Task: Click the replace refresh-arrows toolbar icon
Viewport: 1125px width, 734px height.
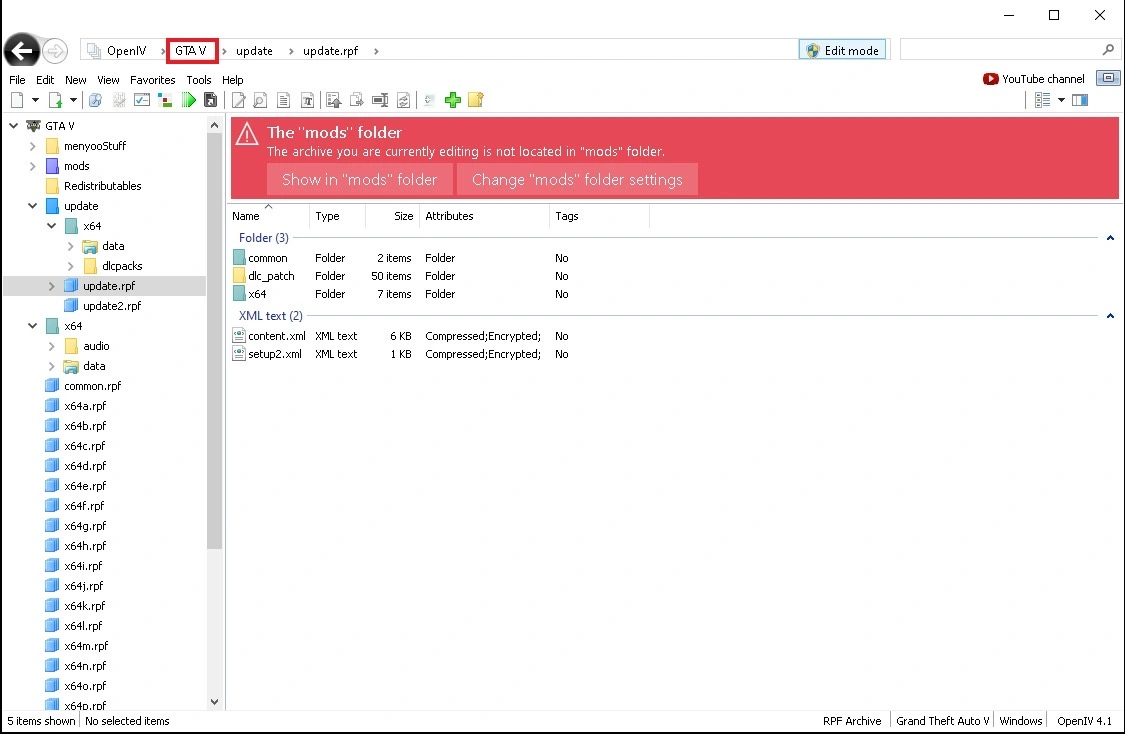Action: coord(404,100)
